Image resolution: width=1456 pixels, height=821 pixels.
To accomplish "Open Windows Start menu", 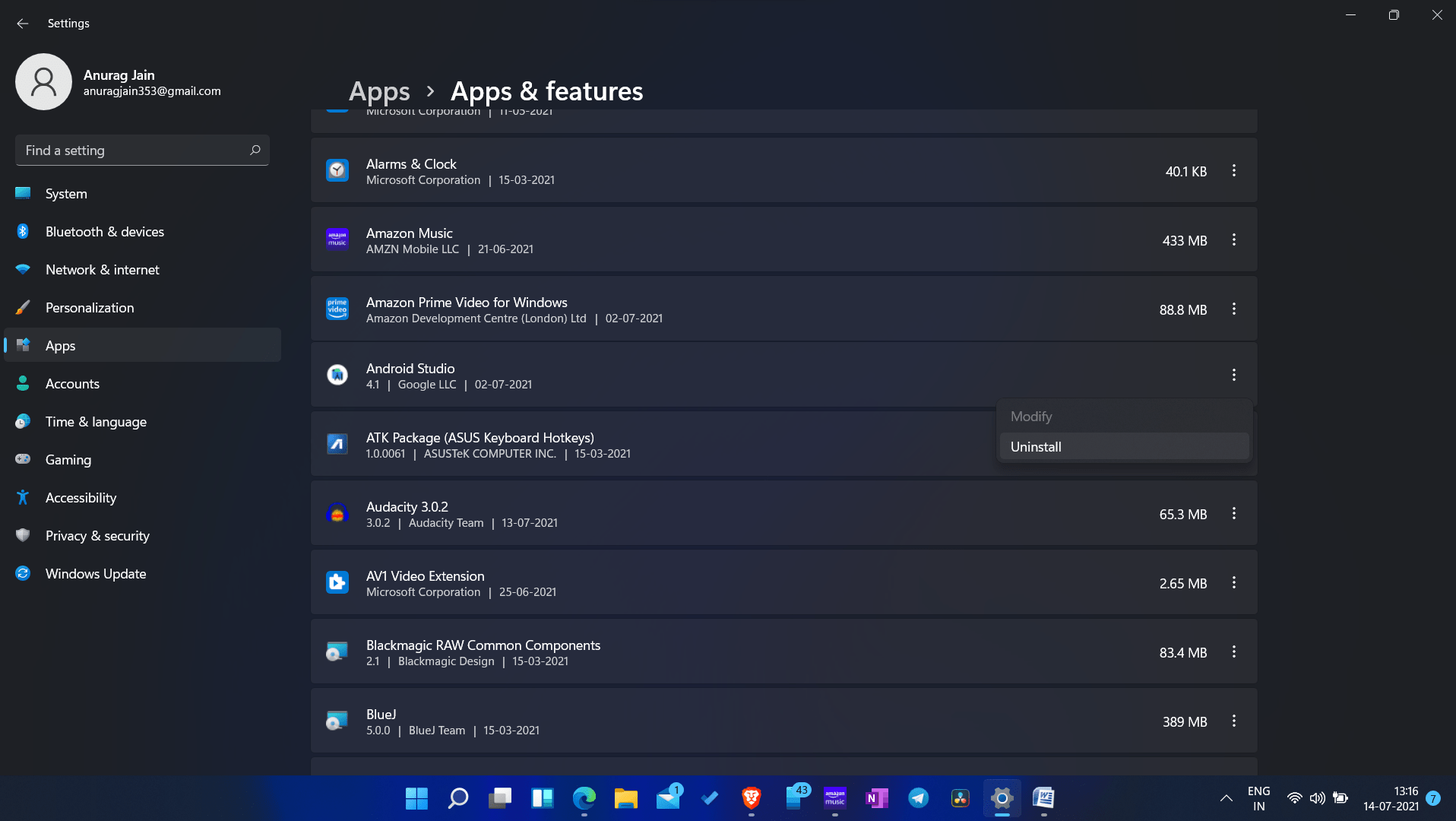I will [416, 798].
